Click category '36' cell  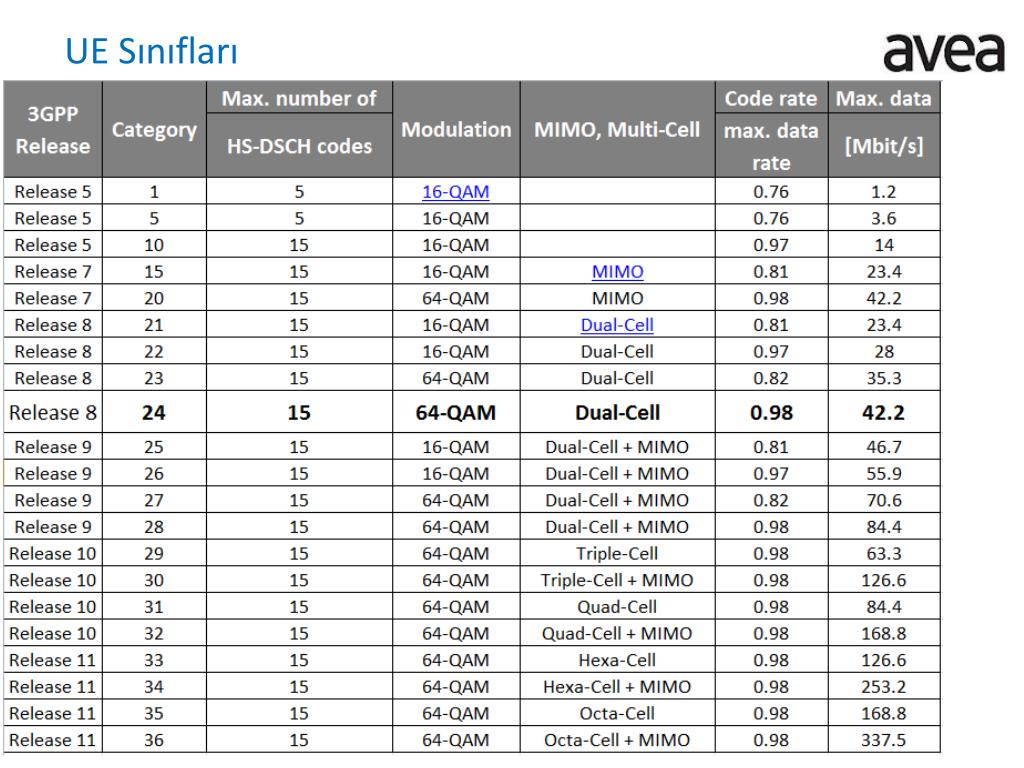pos(154,741)
